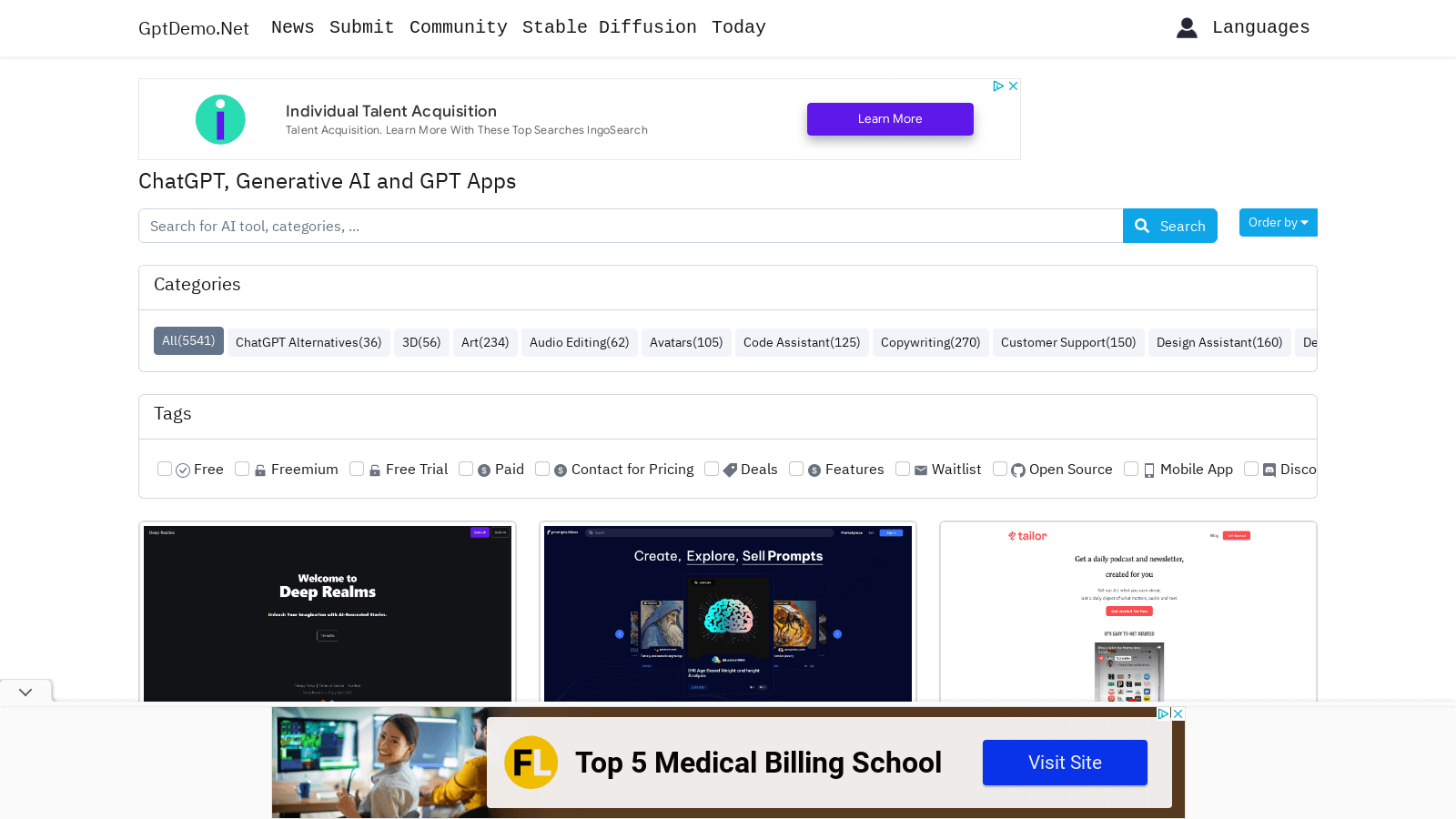Click the Deals tag icon
Viewport: 1456px width, 819px height.
pos(730,470)
